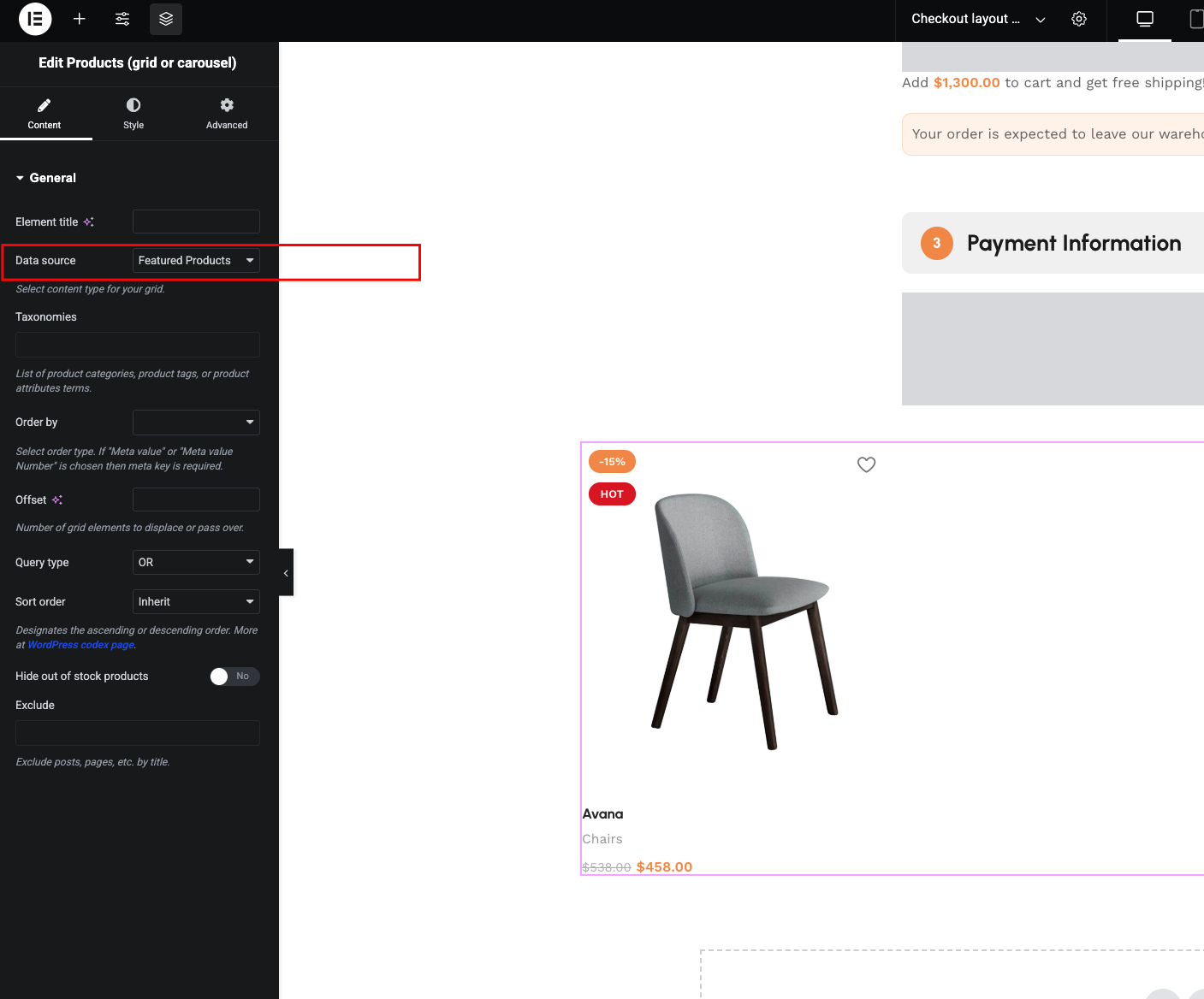The height and width of the screenshot is (999, 1204).
Task: Open Data source Featured Products dropdown
Action: coord(196,260)
